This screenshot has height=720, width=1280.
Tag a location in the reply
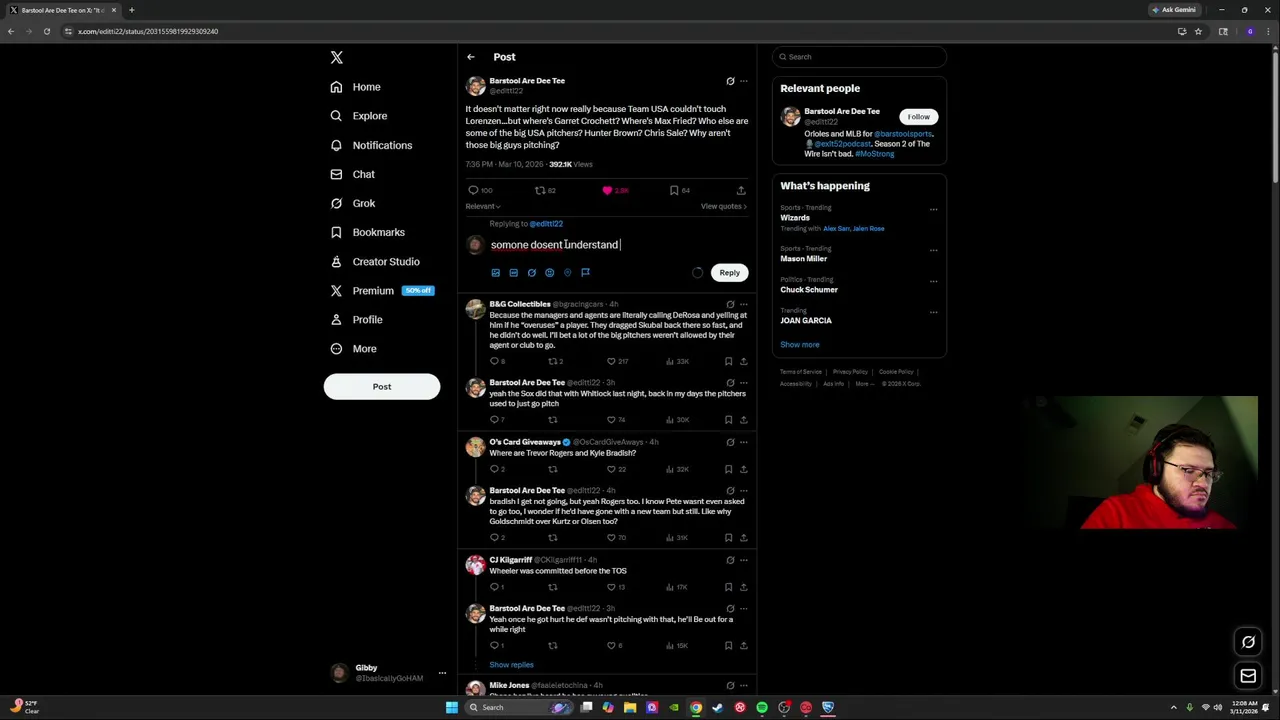click(567, 272)
